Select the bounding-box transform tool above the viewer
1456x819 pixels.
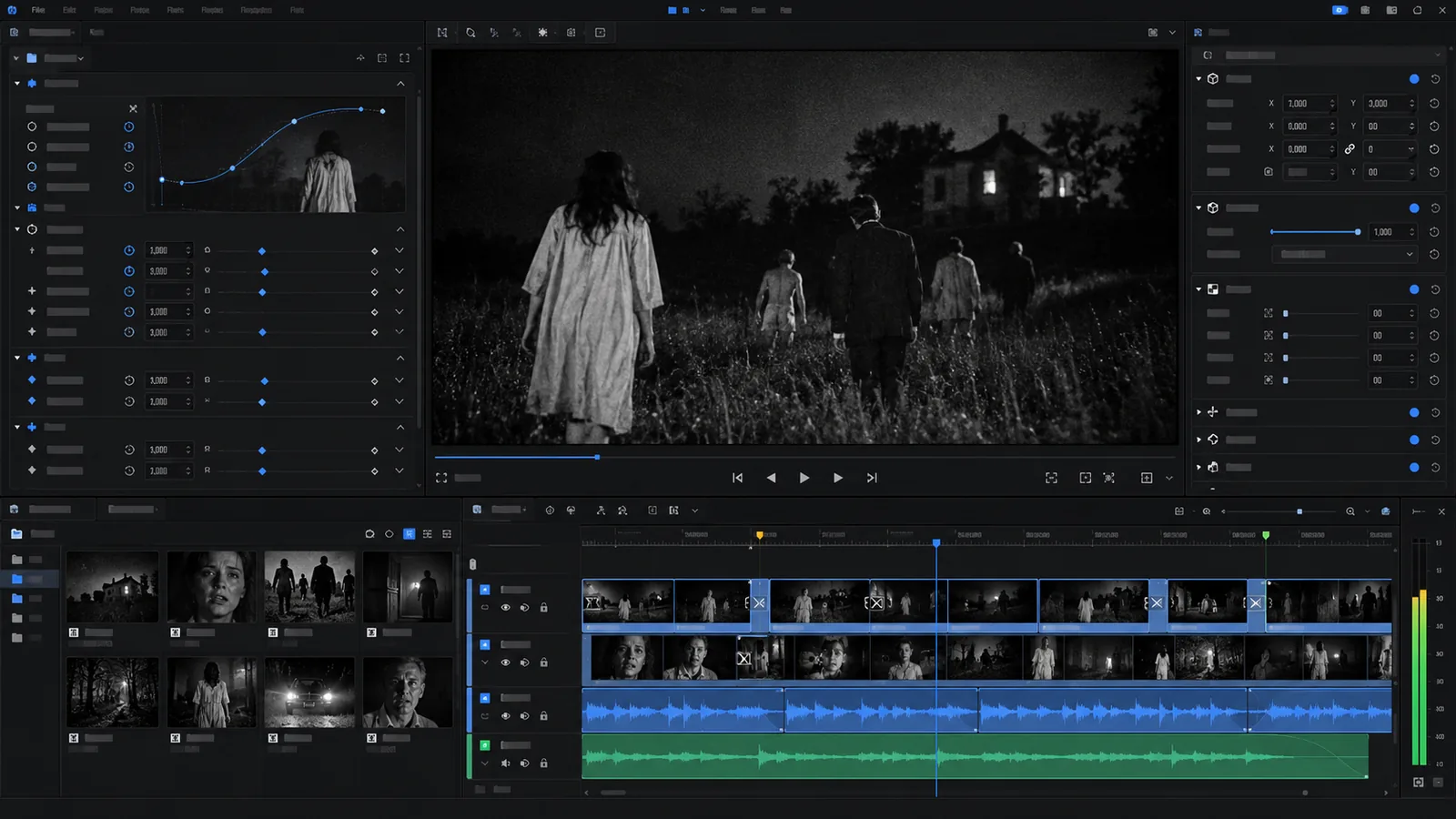tap(442, 33)
